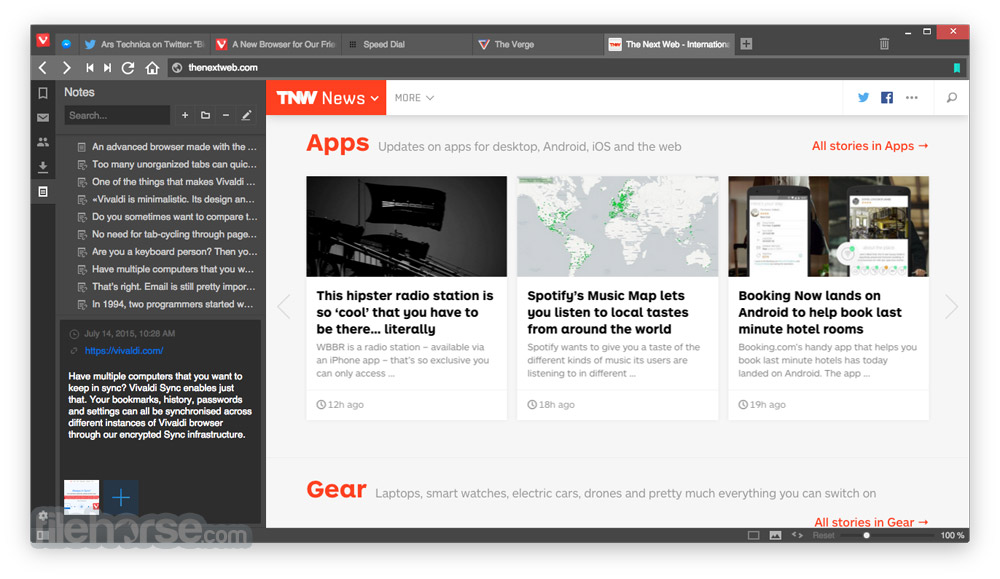1000x579 pixels.
Task: Select note 'An advanced browser made with the'
Action: (167, 147)
